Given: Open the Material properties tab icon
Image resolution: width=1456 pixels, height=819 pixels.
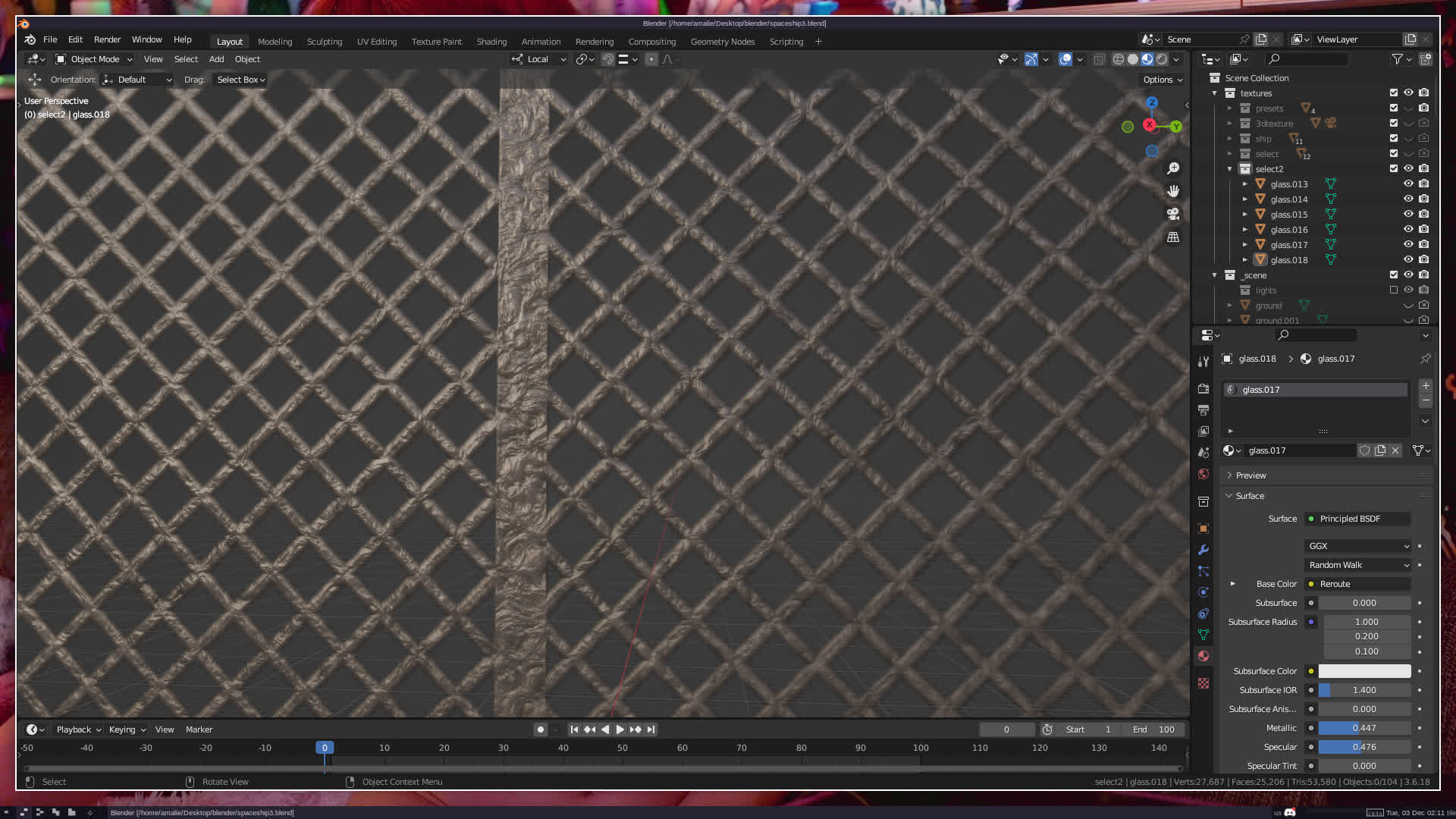Looking at the screenshot, I should point(1203,656).
